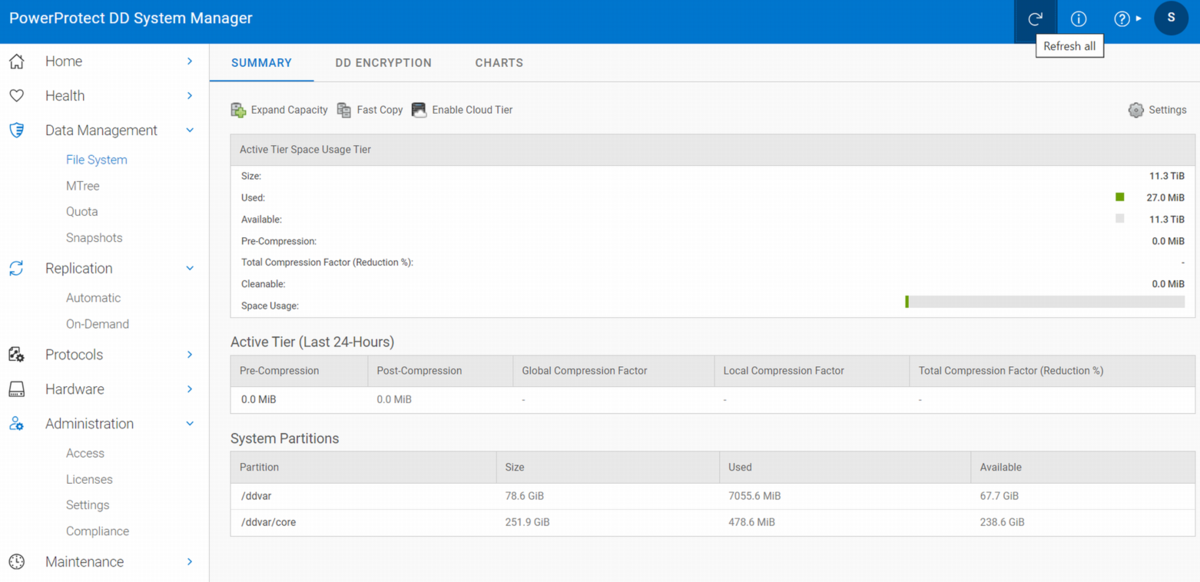Click the 7055.6 MiB used value
Screen dimensions: 1200x582
pyautogui.click(x=755, y=496)
